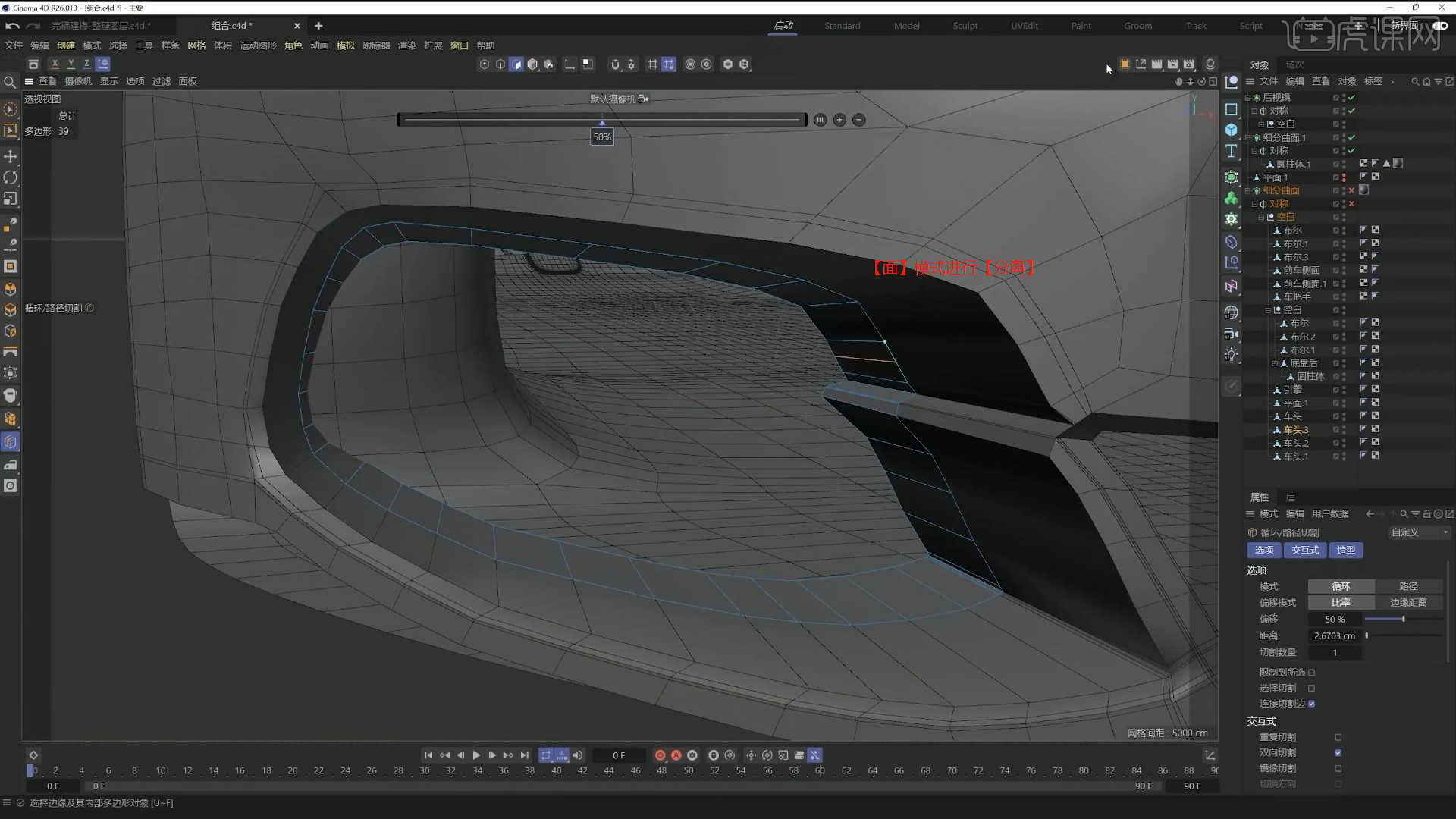
Task: Add a new document tab with plus
Action: tap(318, 26)
